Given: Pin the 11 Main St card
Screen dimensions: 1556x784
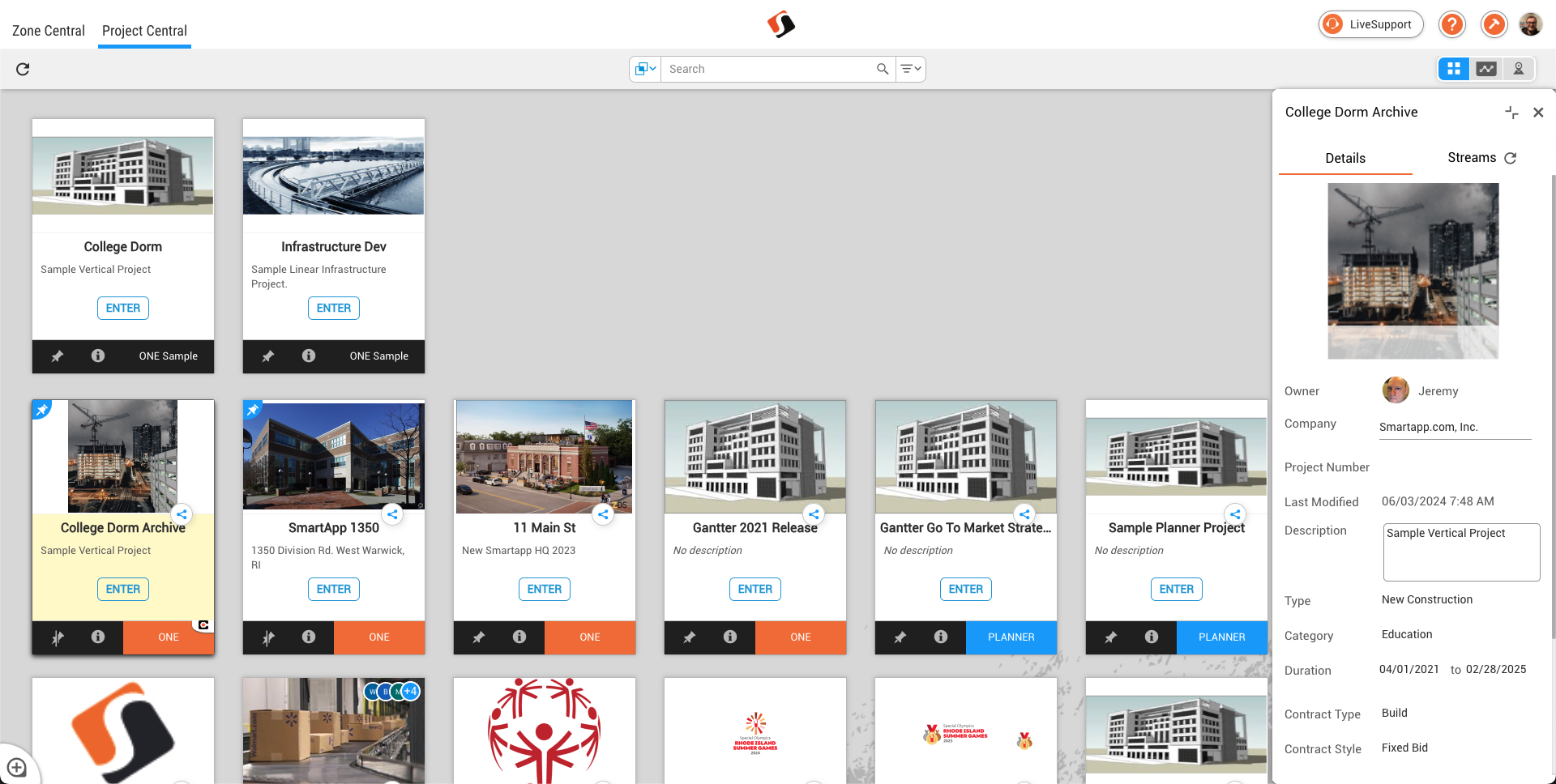Looking at the screenshot, I should click(479, 637).
